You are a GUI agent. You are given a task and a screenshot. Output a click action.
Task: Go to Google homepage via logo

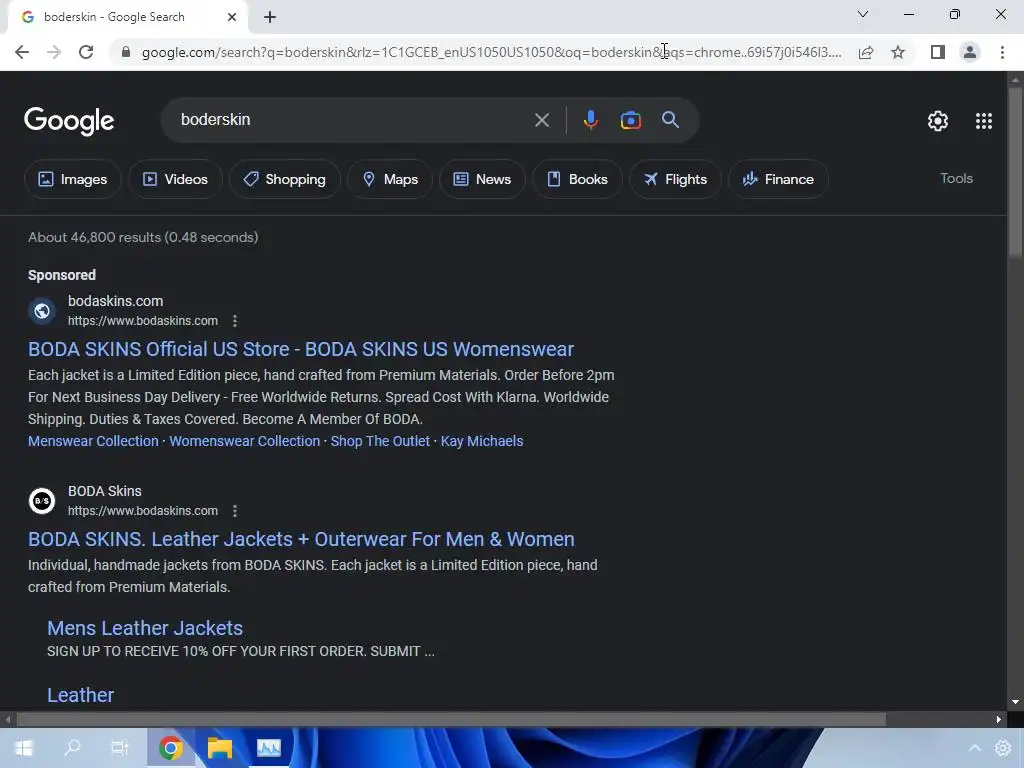click(69, 121)
